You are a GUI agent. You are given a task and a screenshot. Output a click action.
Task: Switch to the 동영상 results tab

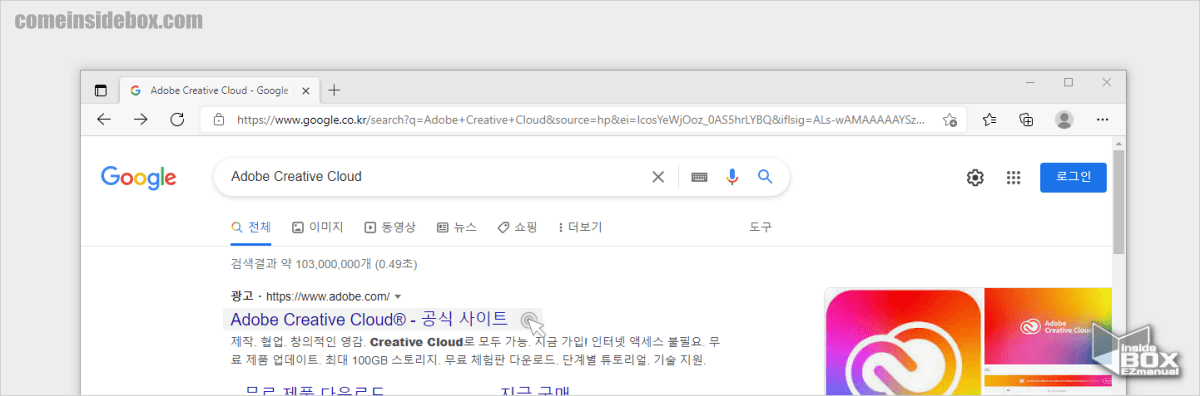[x=390, y=227]
